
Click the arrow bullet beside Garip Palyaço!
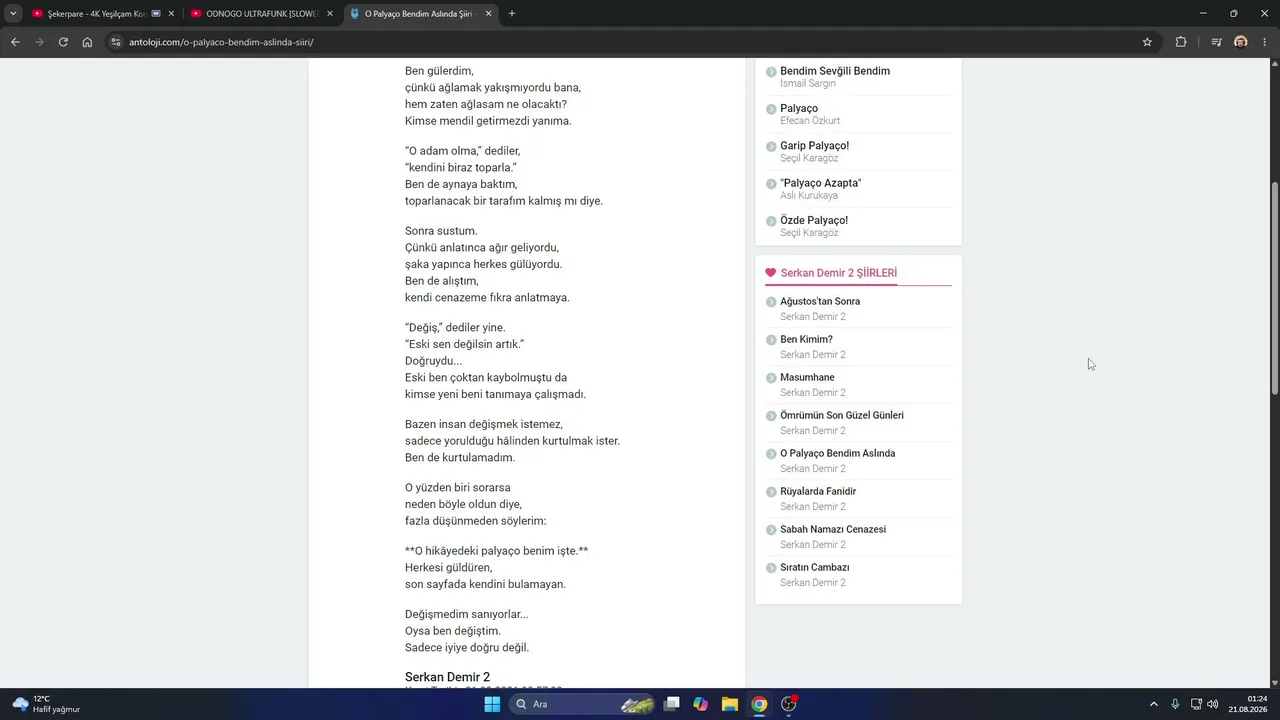[771, 146]
